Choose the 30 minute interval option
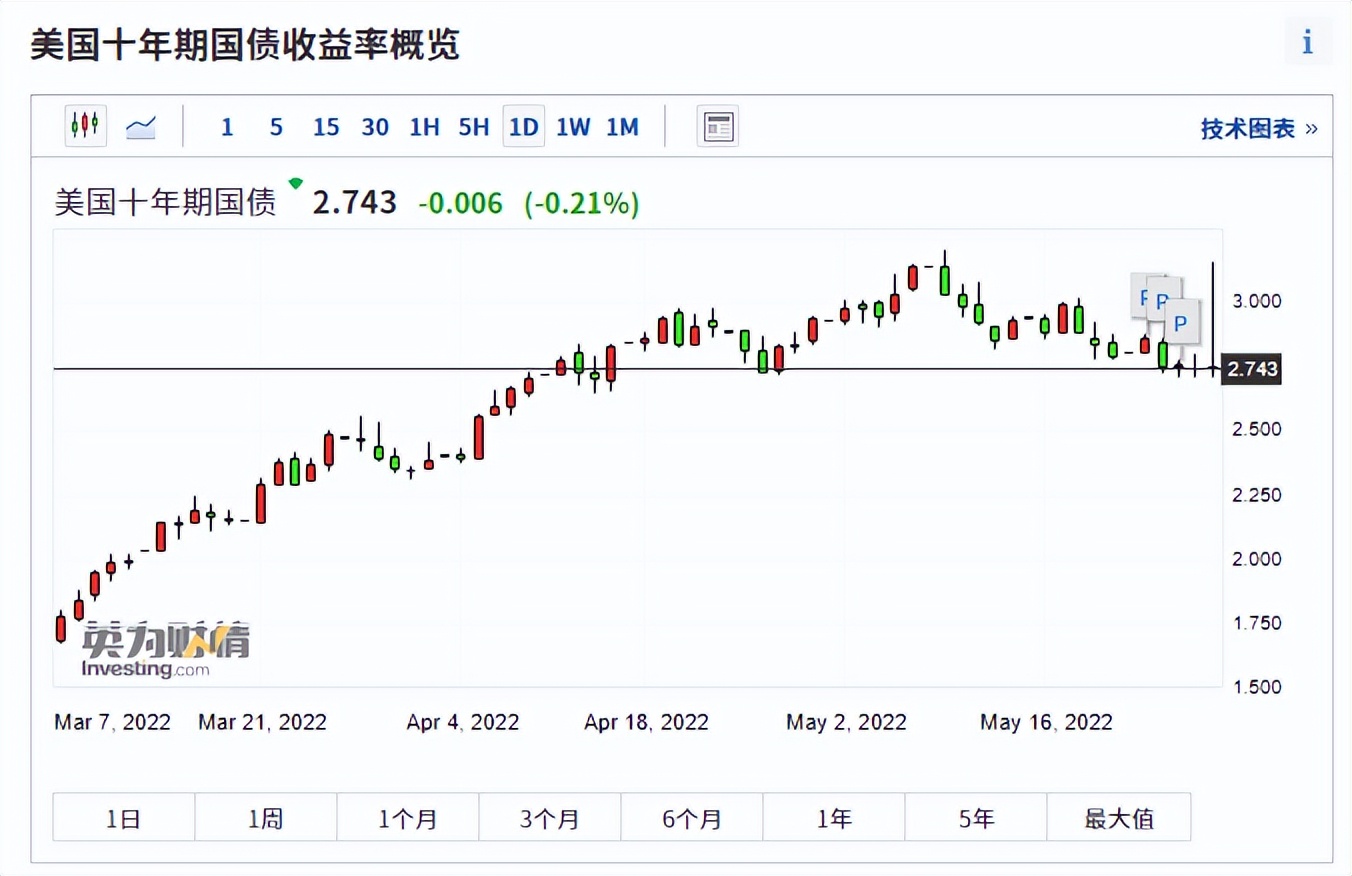The height and width of the screenshot is (876, 1352). click(x=375, y=126)
